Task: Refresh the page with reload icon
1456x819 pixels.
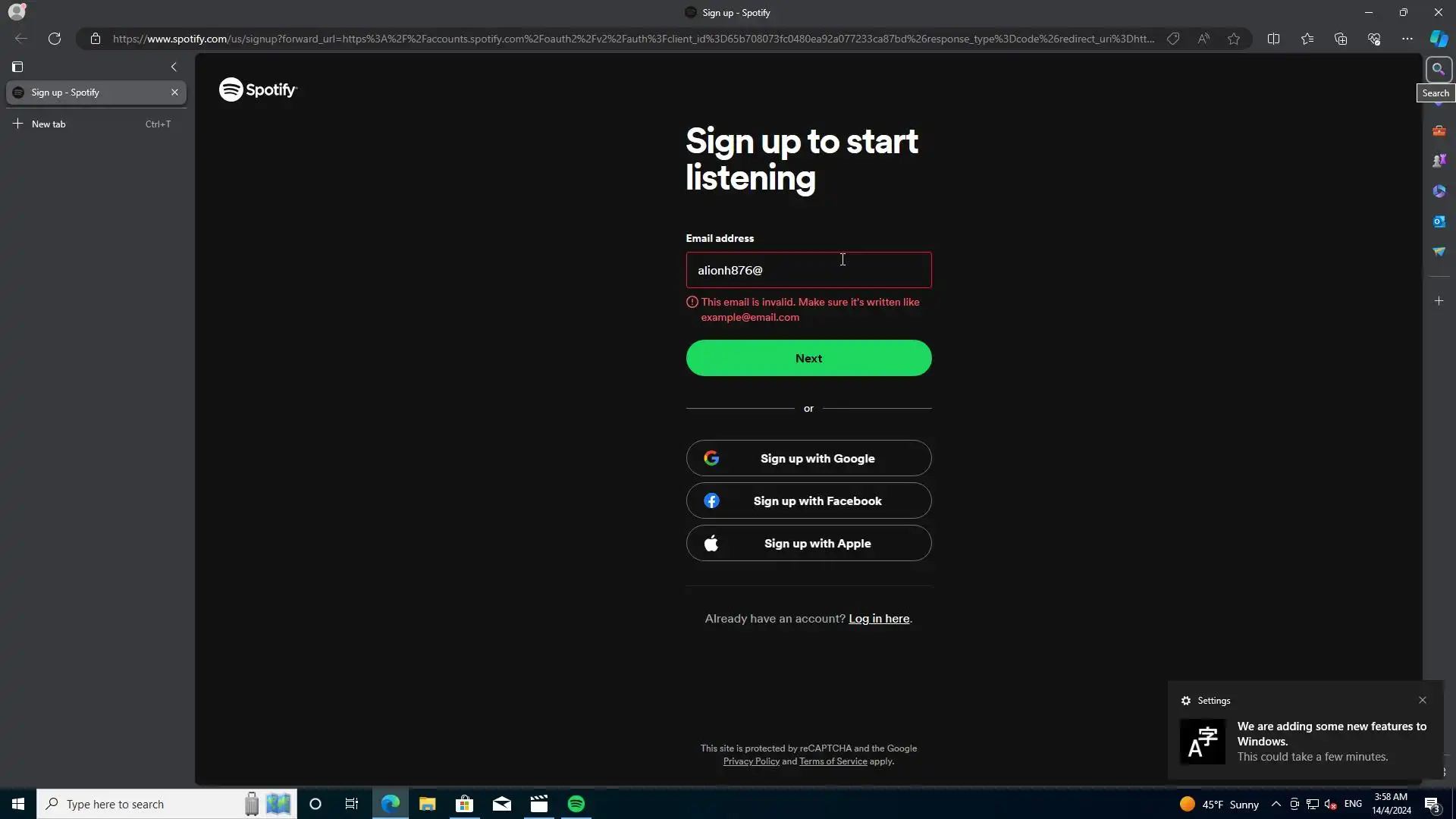Action: (x=55, y=39)
